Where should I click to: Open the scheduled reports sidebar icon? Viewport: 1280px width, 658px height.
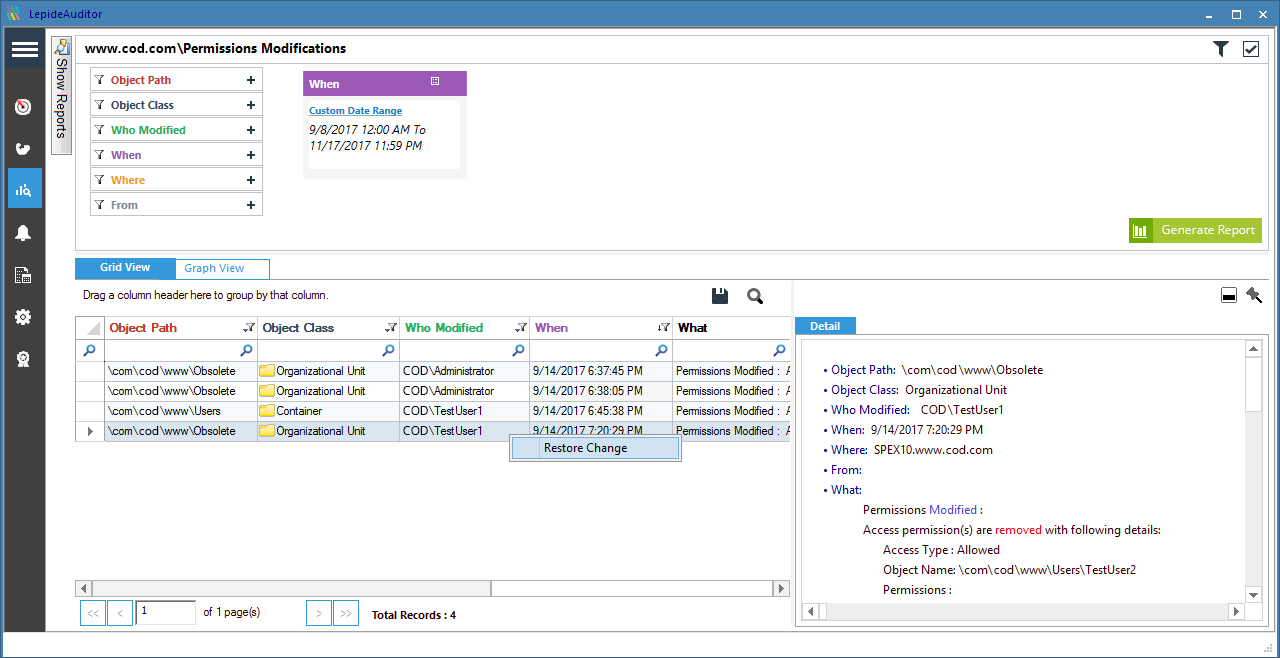(x=23, y=275)
